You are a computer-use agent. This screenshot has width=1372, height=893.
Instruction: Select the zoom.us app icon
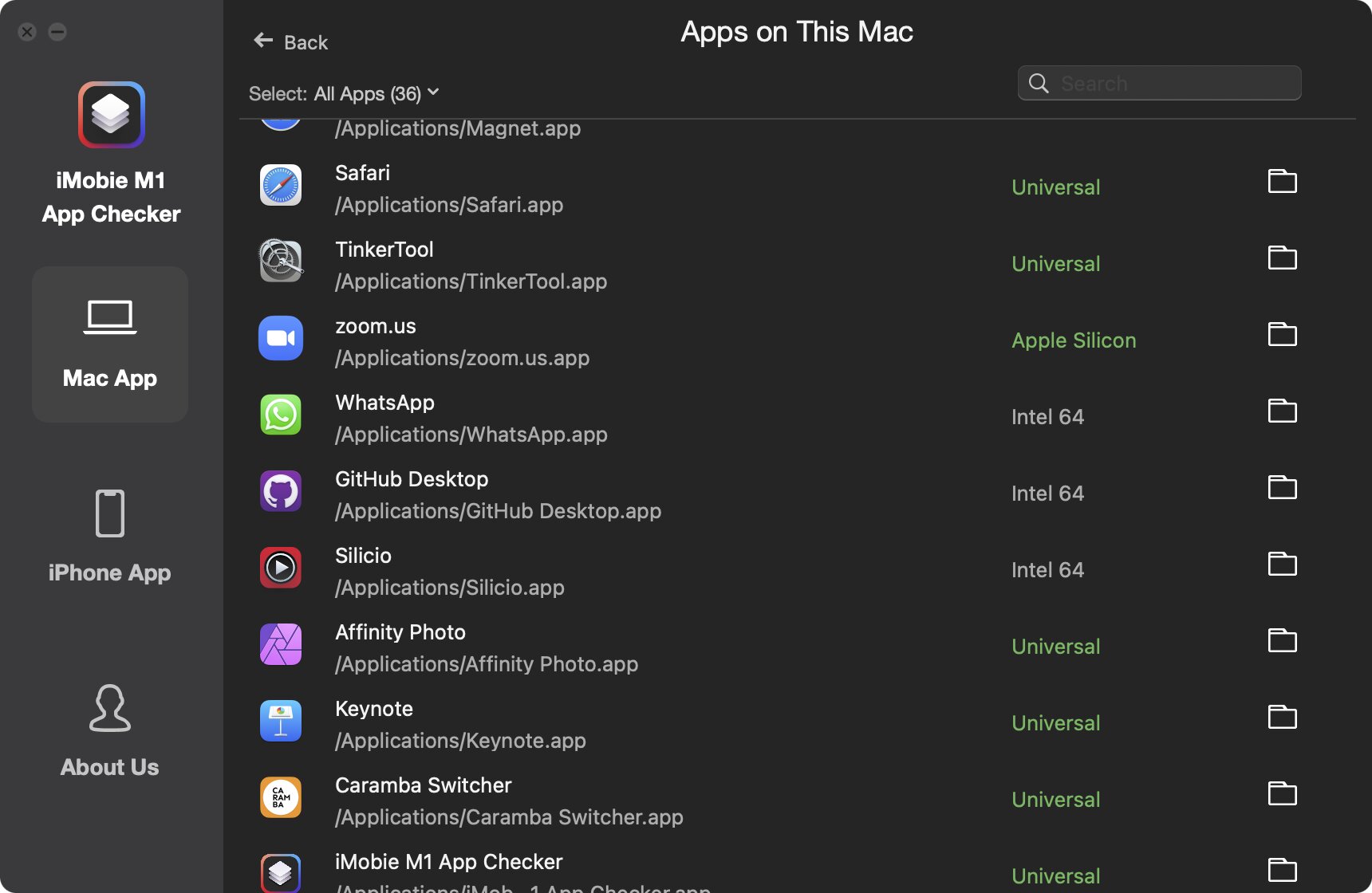281,338
